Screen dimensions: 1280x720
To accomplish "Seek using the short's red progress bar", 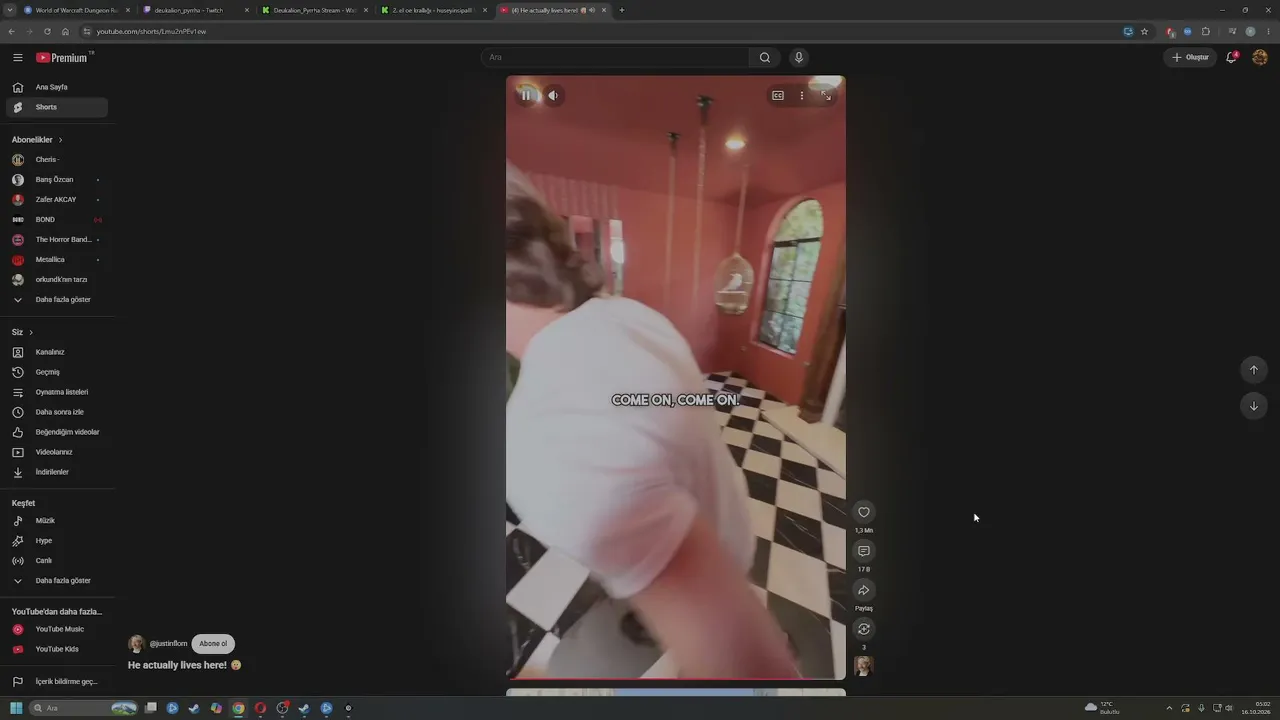I will tap(676, 678).
